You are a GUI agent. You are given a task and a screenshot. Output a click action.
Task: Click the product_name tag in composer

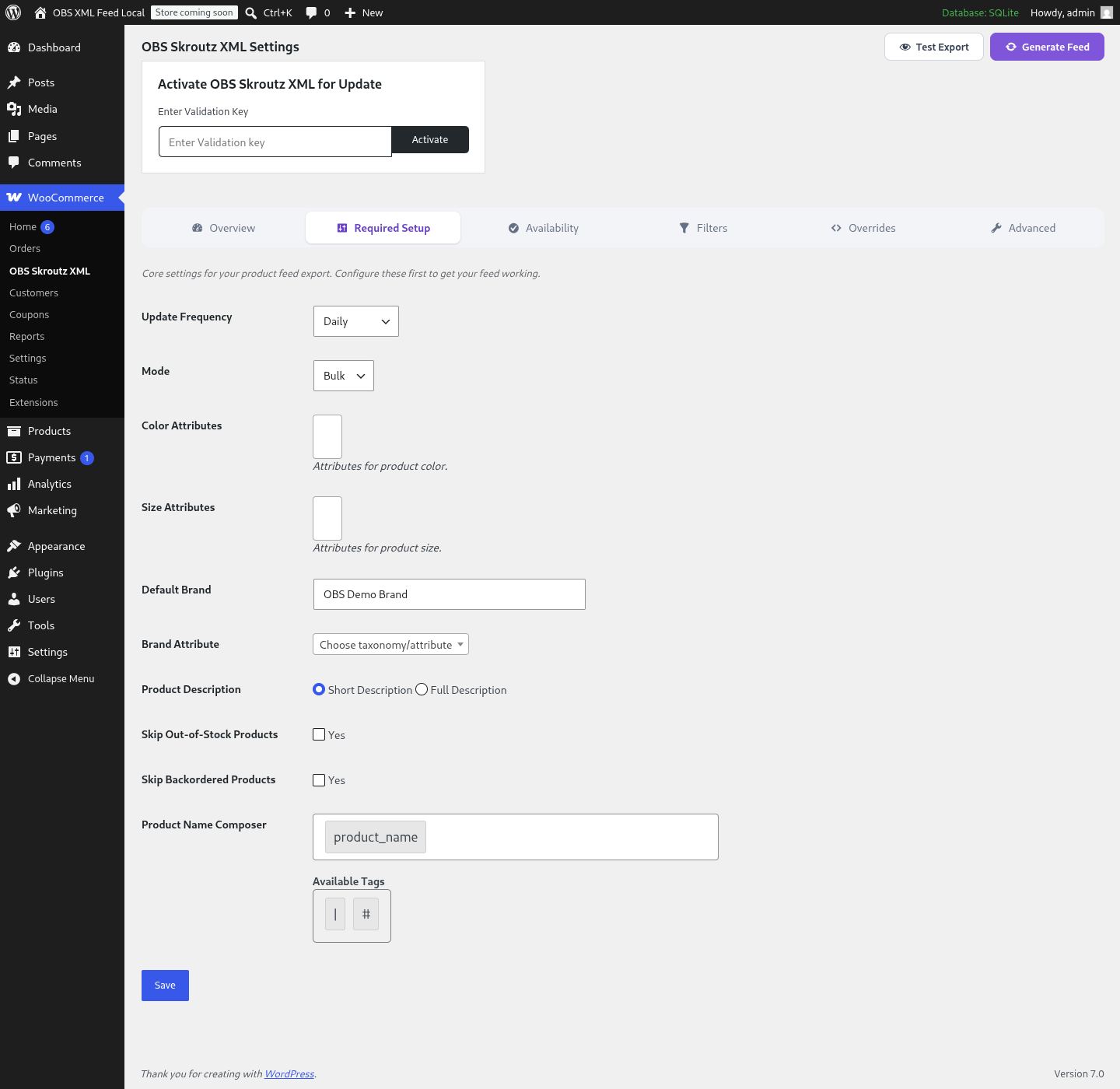click(x=376, y=837)
